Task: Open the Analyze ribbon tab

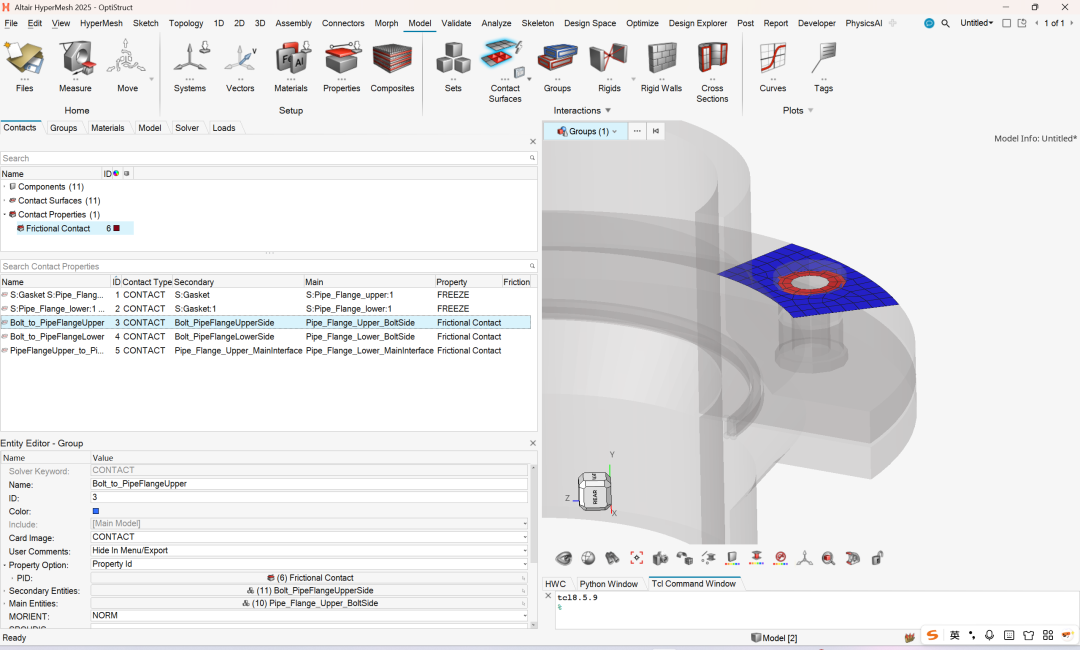Action: coord(496,23)
